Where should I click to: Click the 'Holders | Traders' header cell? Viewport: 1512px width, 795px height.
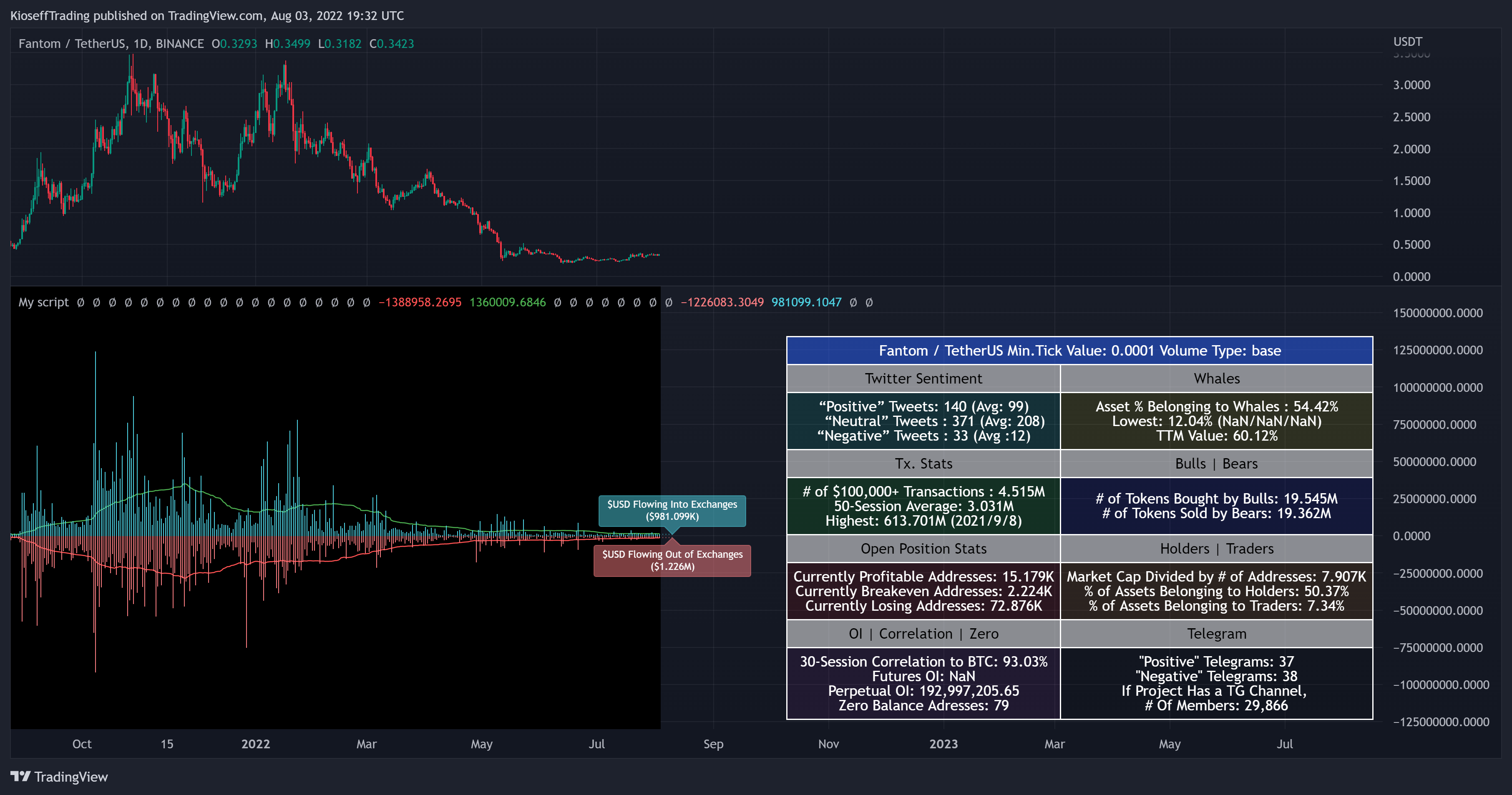point(1217,549)
